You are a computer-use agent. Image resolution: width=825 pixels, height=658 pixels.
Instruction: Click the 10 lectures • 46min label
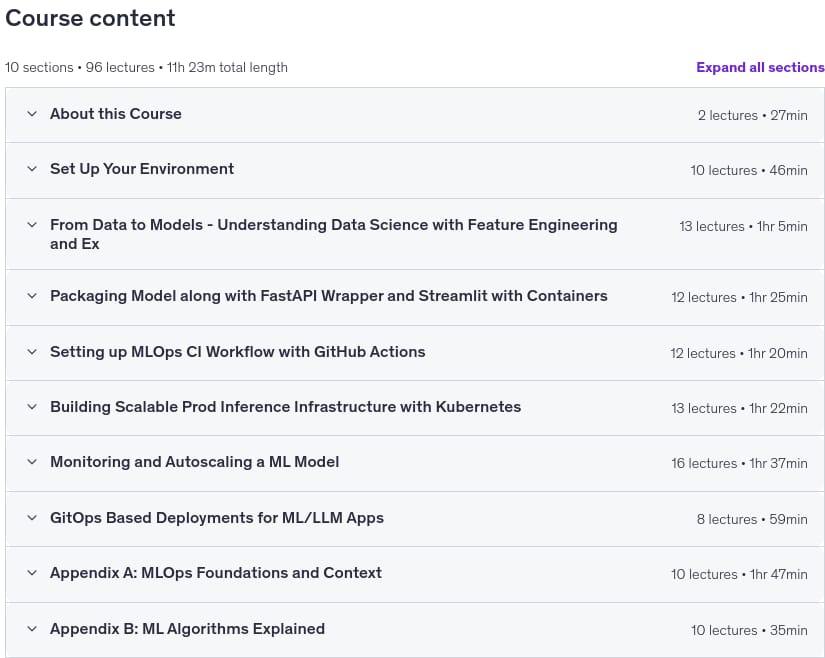click(x=749, y=170)
